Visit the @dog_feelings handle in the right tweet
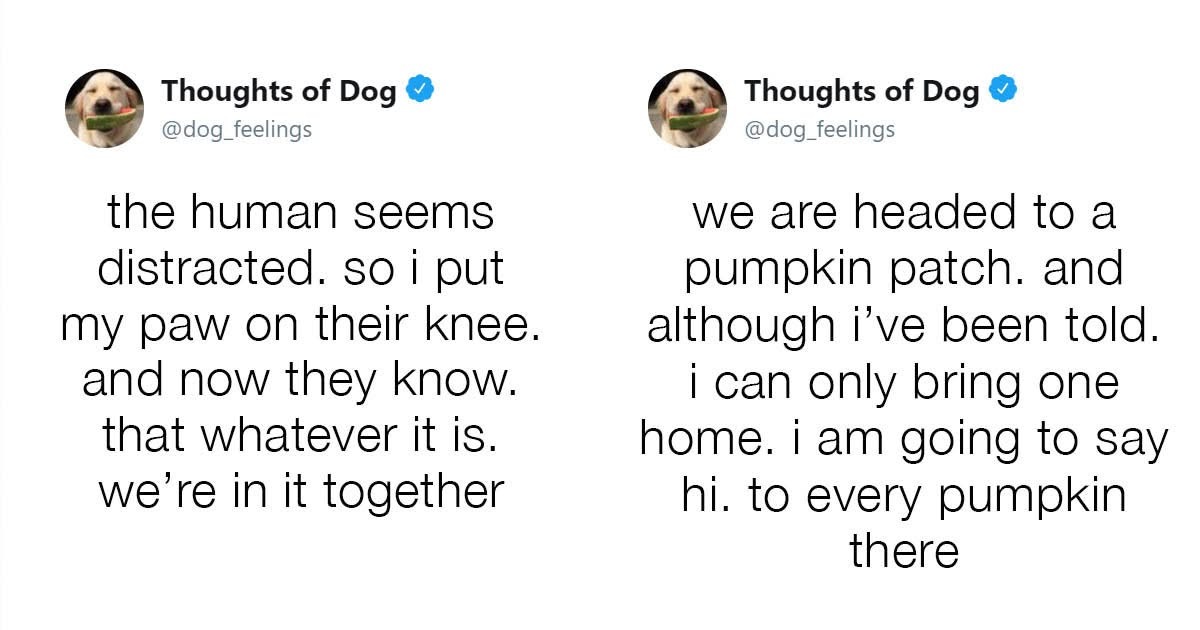Viewport: 1200px width, 630px height. click(820, 129)
